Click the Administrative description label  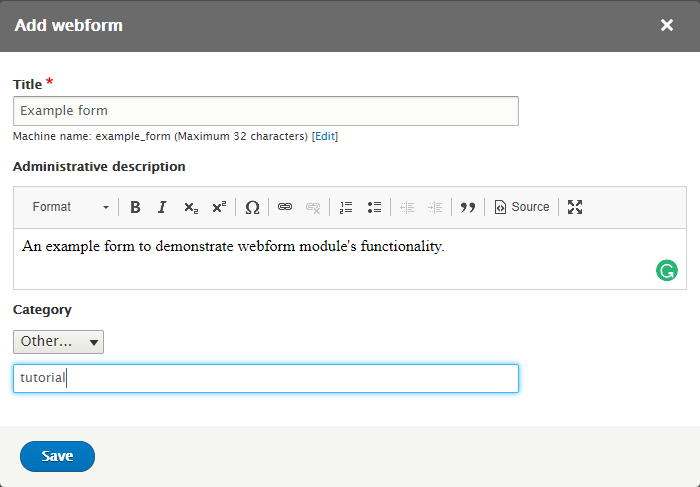[99, 166]
